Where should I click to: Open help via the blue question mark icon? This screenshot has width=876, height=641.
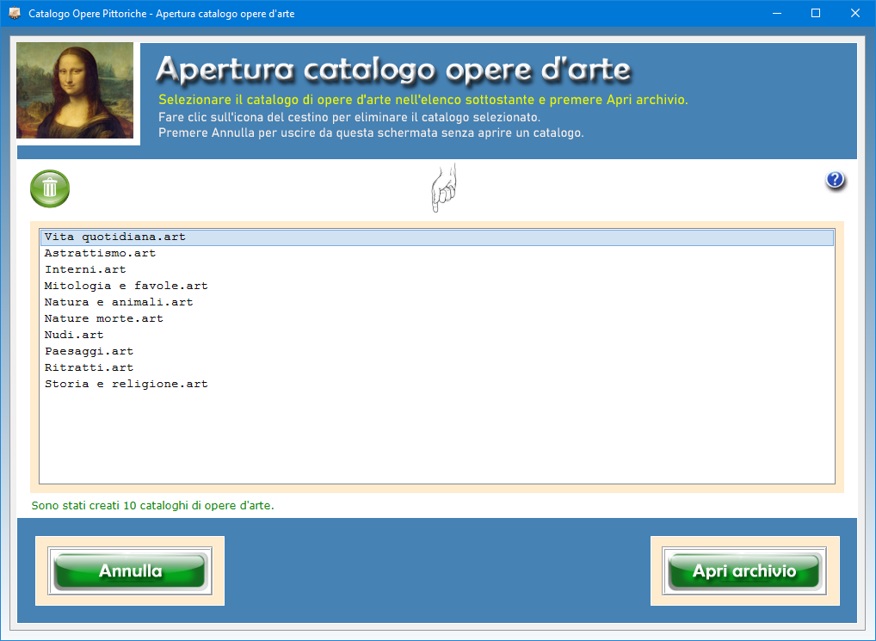coord(835,180)
